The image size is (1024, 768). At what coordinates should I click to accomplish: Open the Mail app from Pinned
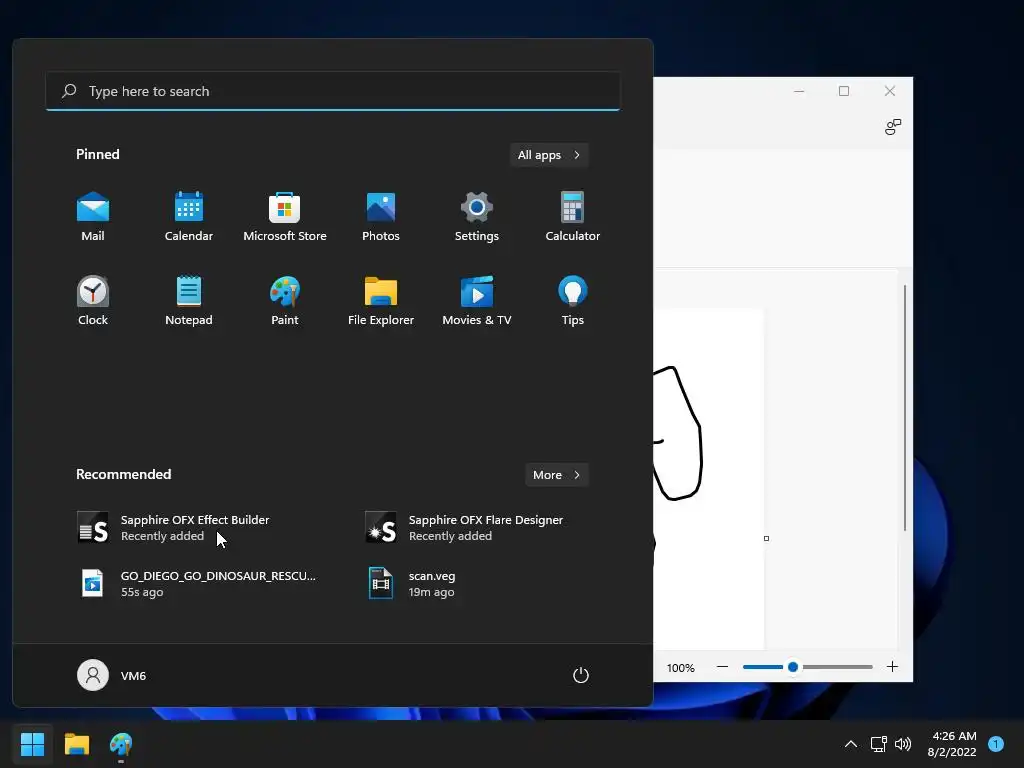coord(93,217)
